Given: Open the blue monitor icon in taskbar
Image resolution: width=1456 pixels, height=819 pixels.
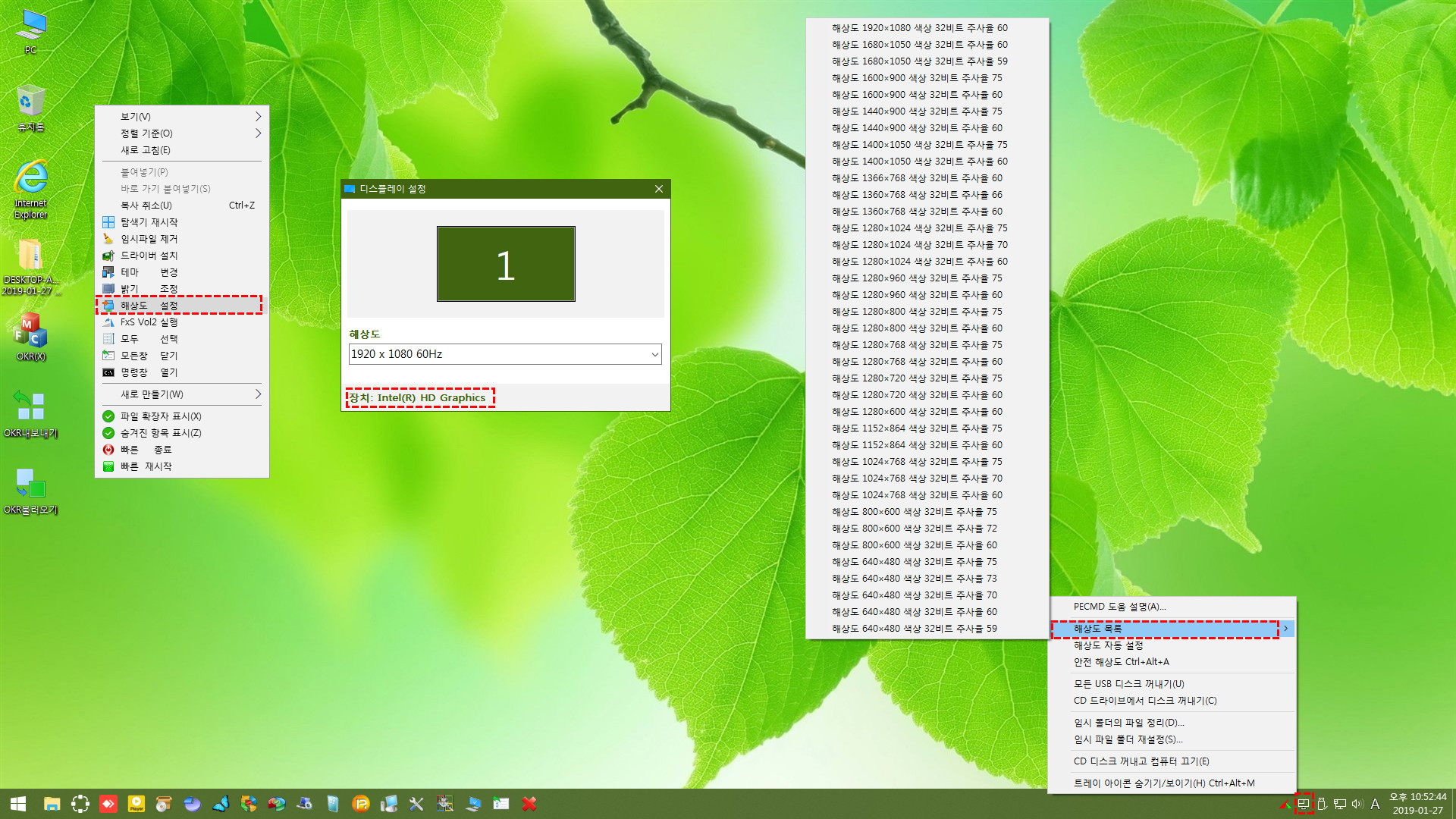Looking at the screenshot, I should pyautogui.click(x=473, y=804).
